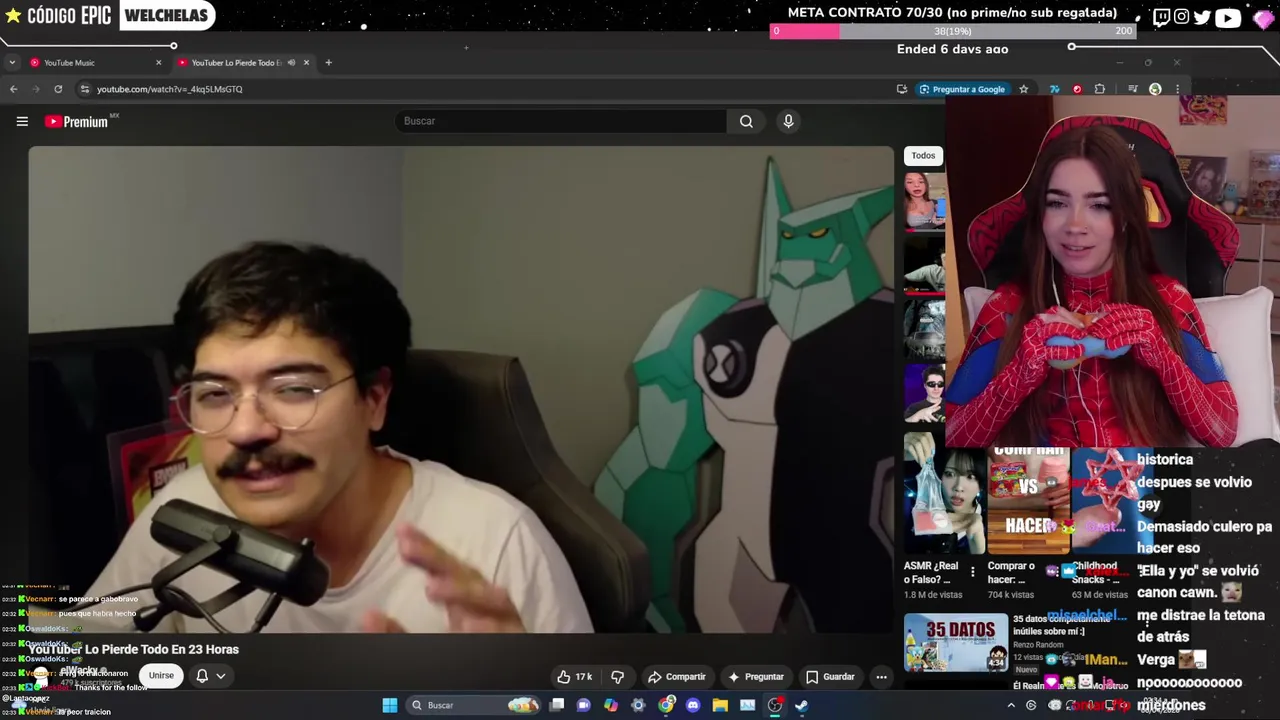Select the Todos filter chip
Screen dimensions: 1280x720
pos(923,156)
